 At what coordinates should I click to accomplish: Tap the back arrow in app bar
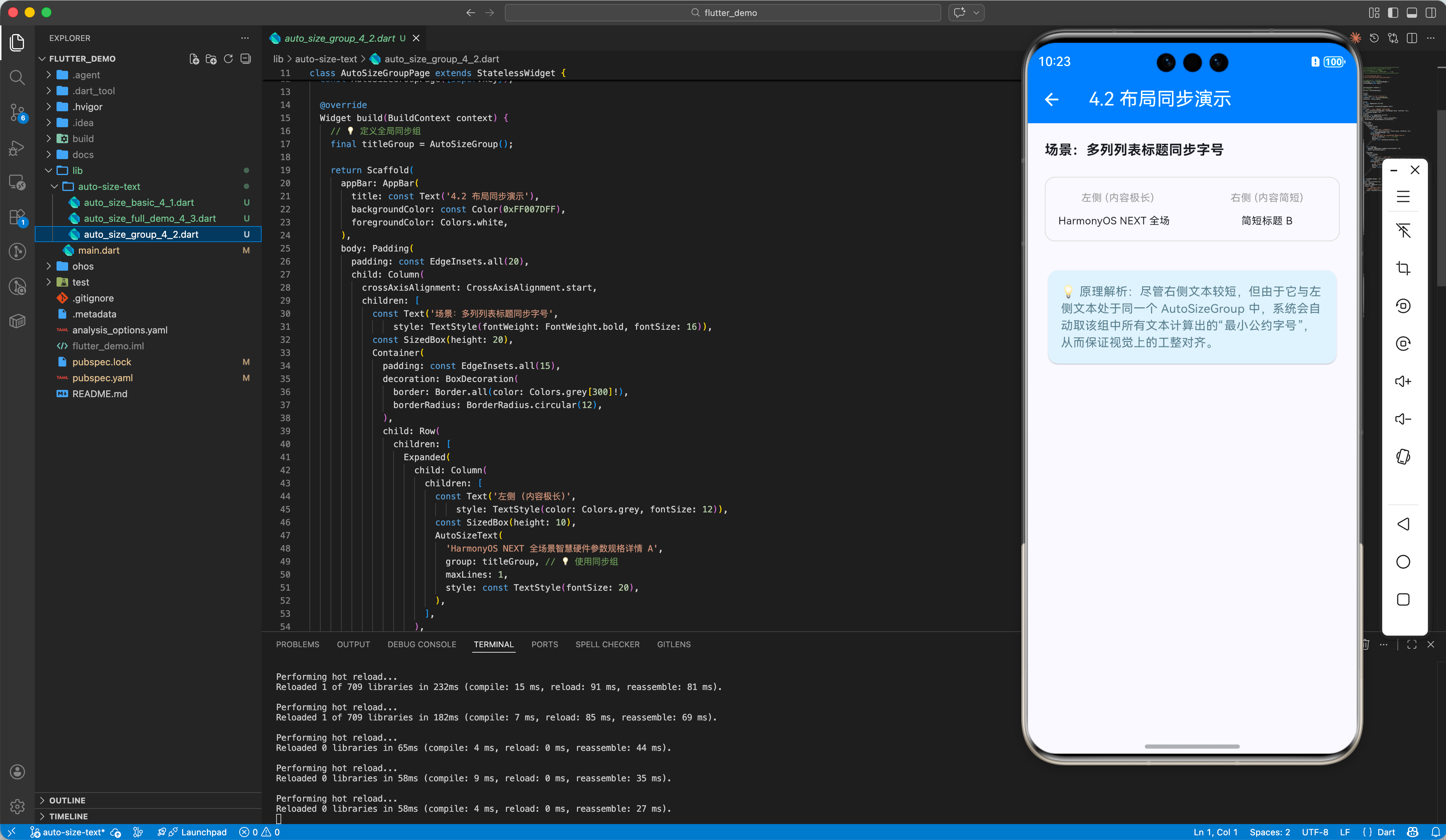click(1052, 99)
